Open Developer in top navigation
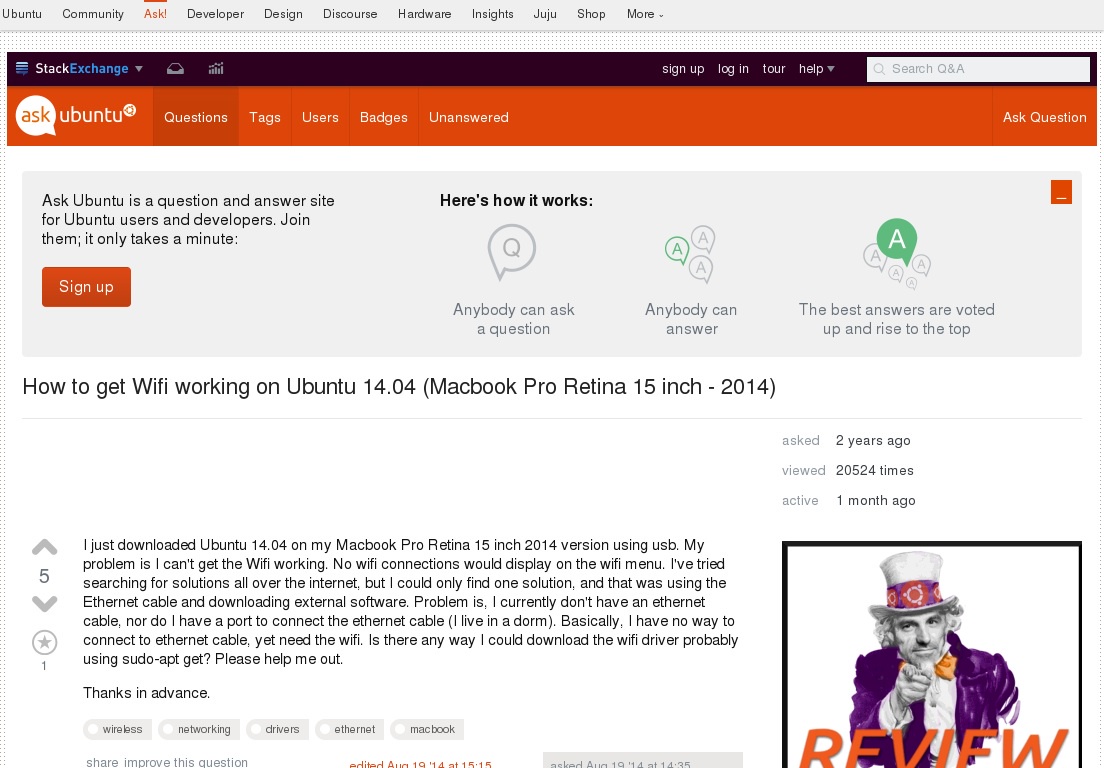The width and height of the screenshot is (1104, 768). click(215, 14)
